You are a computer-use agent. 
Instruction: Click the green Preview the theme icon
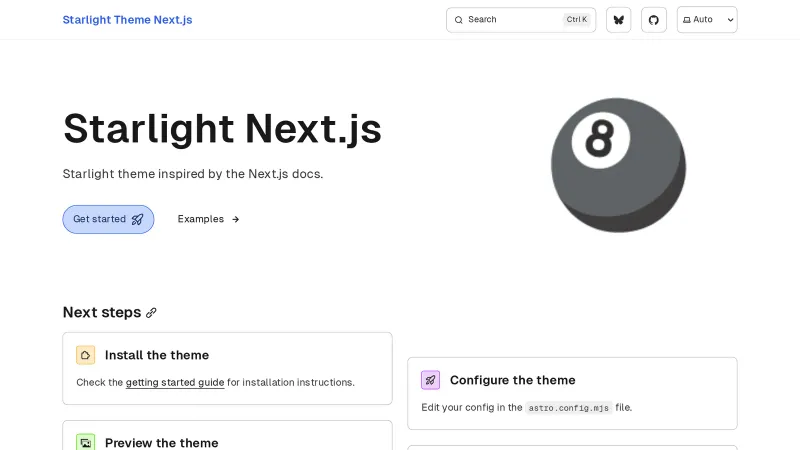click(x=86, y=442)
